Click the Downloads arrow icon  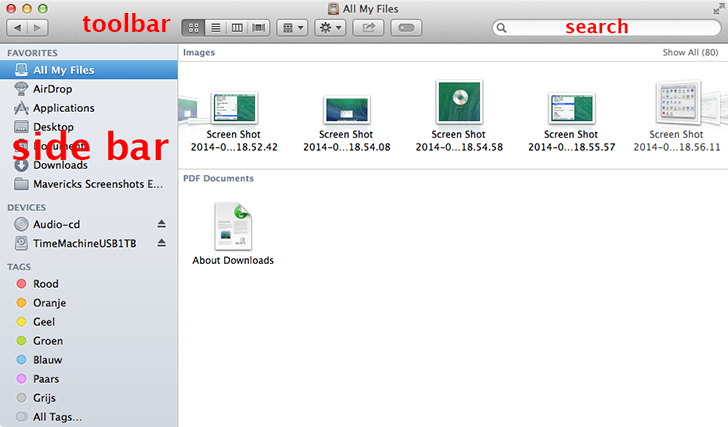[x=21, y=165]
